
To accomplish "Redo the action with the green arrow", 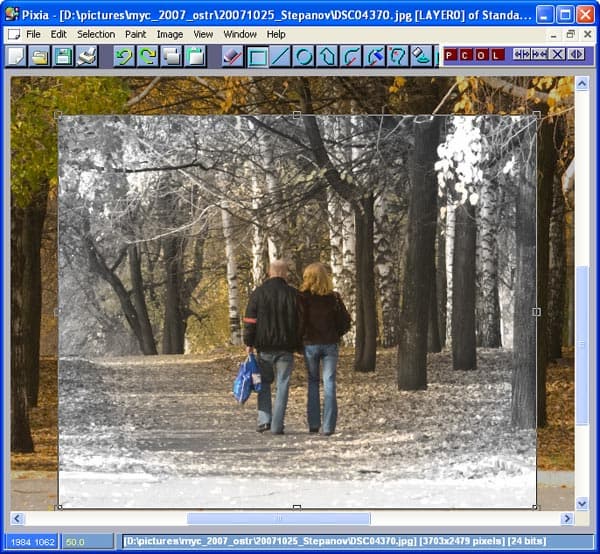I will pyautogui.click(x=148, y=57).
